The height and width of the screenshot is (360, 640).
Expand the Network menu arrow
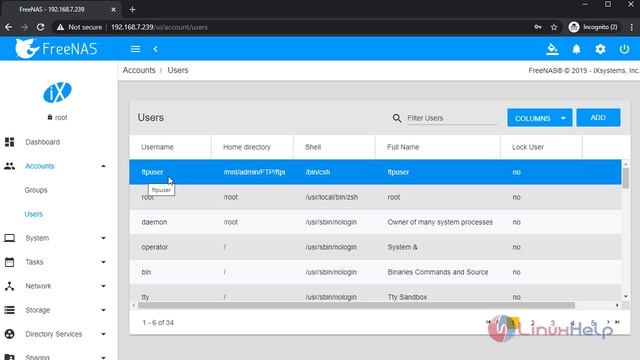[x=103, y=286]
